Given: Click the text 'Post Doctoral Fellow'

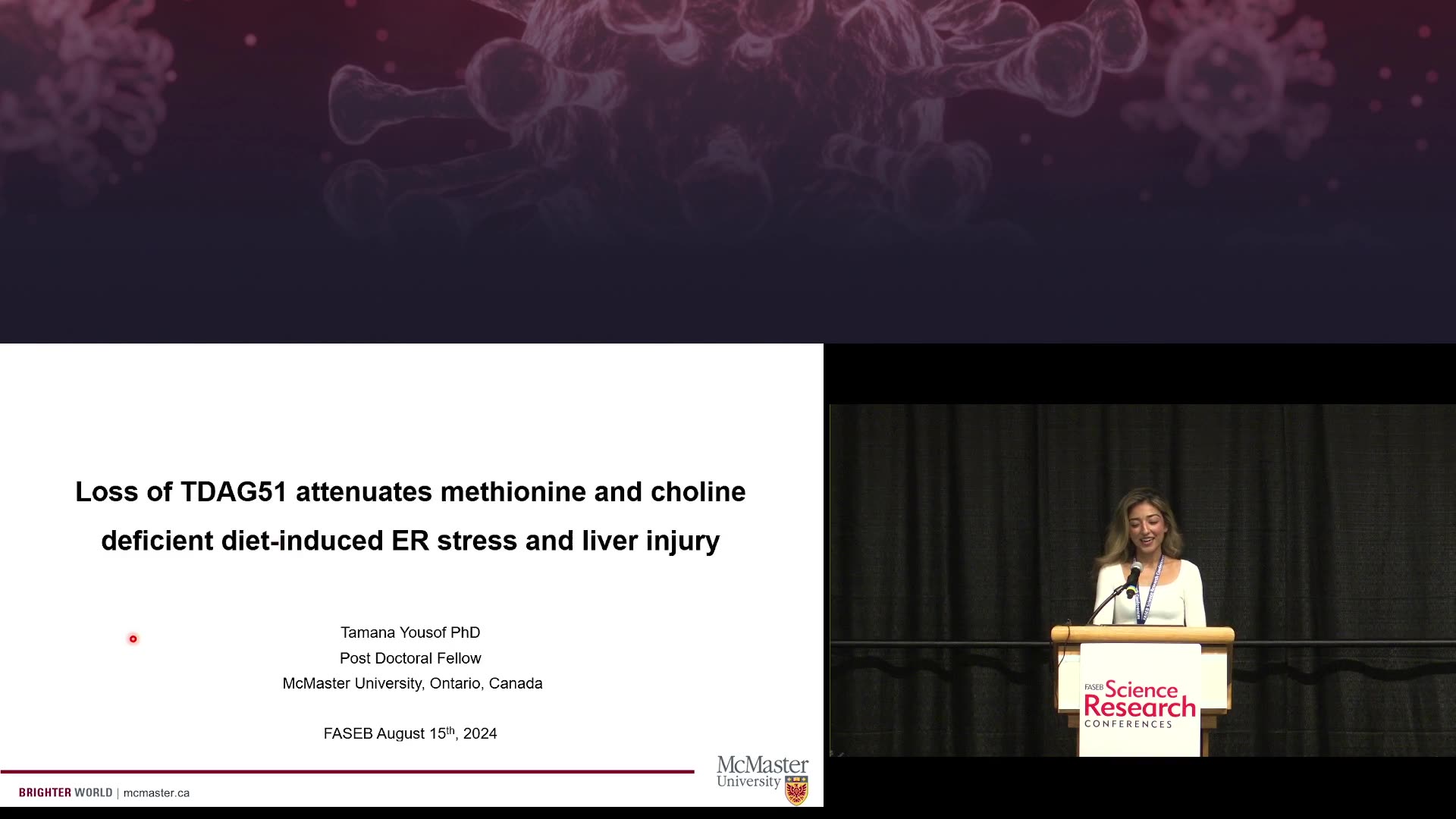Looking at the screenshot, I should (410, 658).
